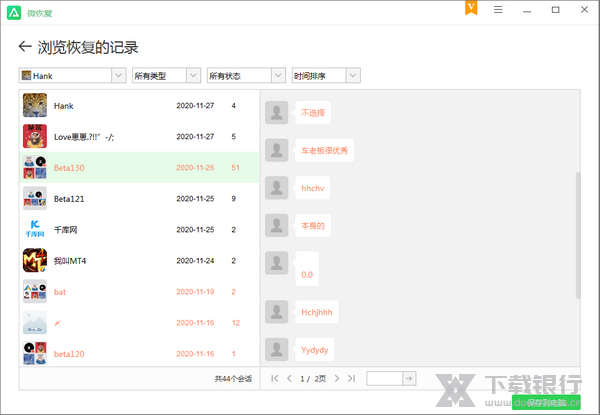Viewport: 600px width, 415px height.
Task: Select the Love惠惠 conversation name
Action: click(84, 137)
